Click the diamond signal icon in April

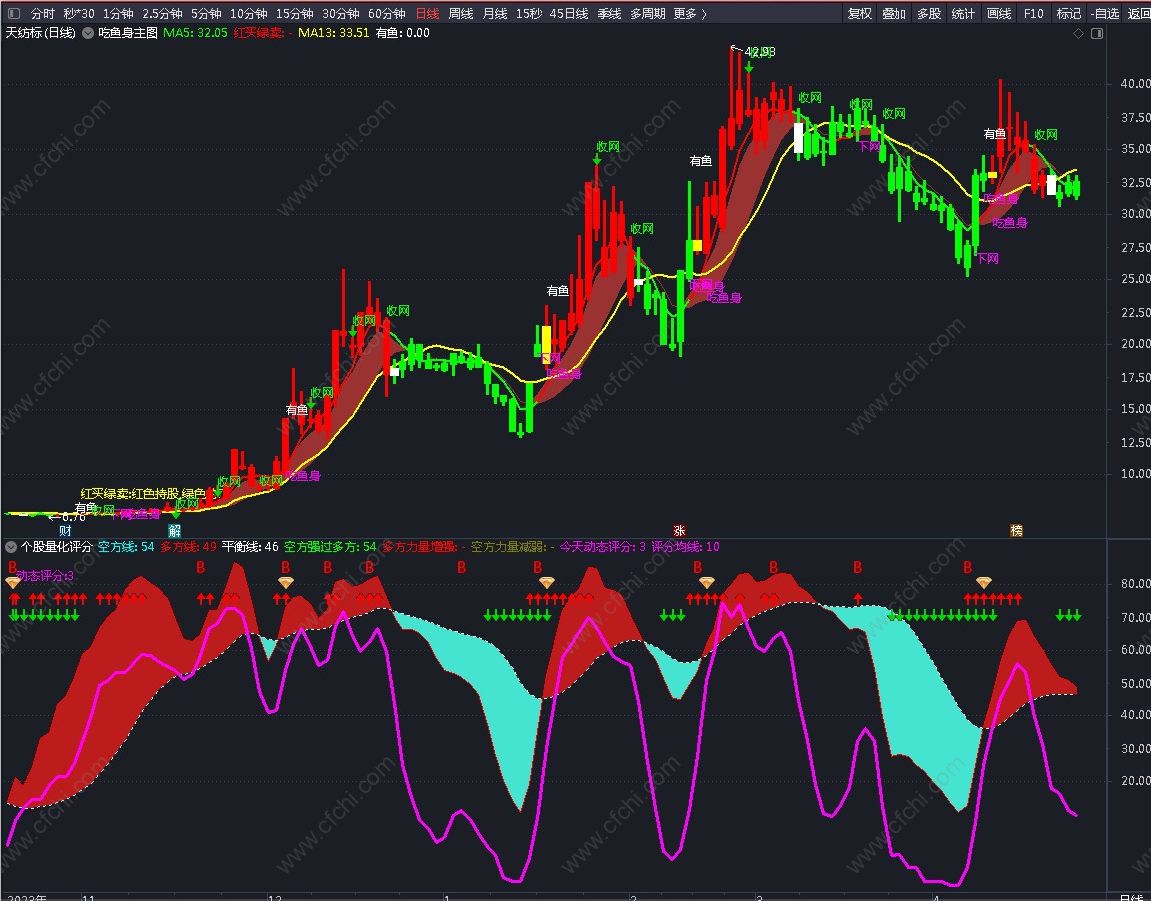pos(984,583)
